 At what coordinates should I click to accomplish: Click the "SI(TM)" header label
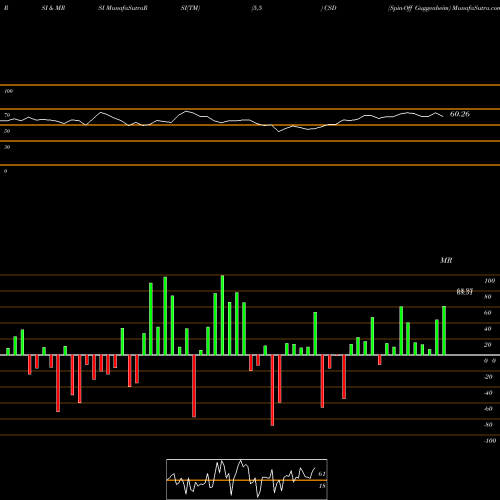pos(190,8)
